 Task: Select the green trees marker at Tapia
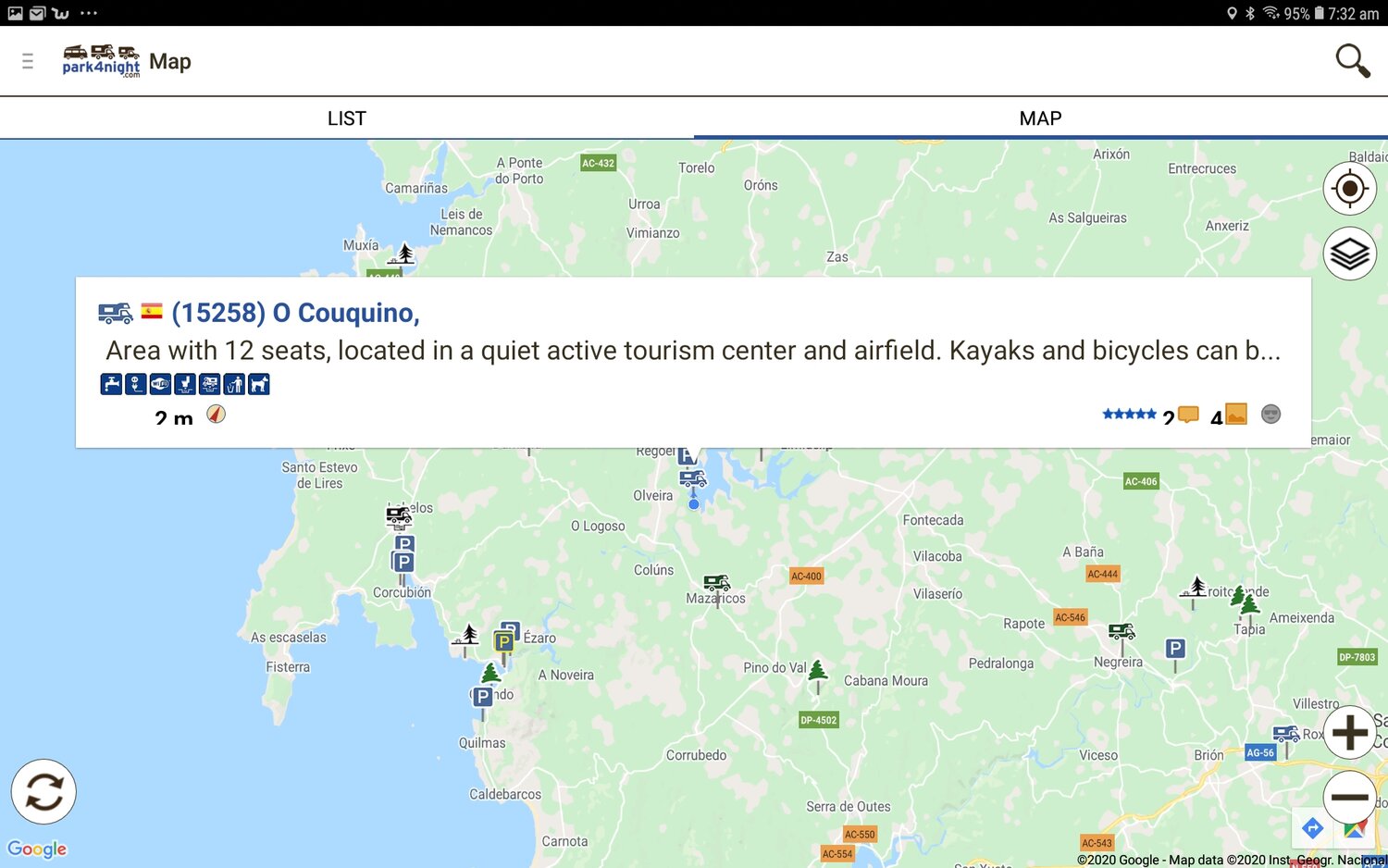[x=1245, y=601]
